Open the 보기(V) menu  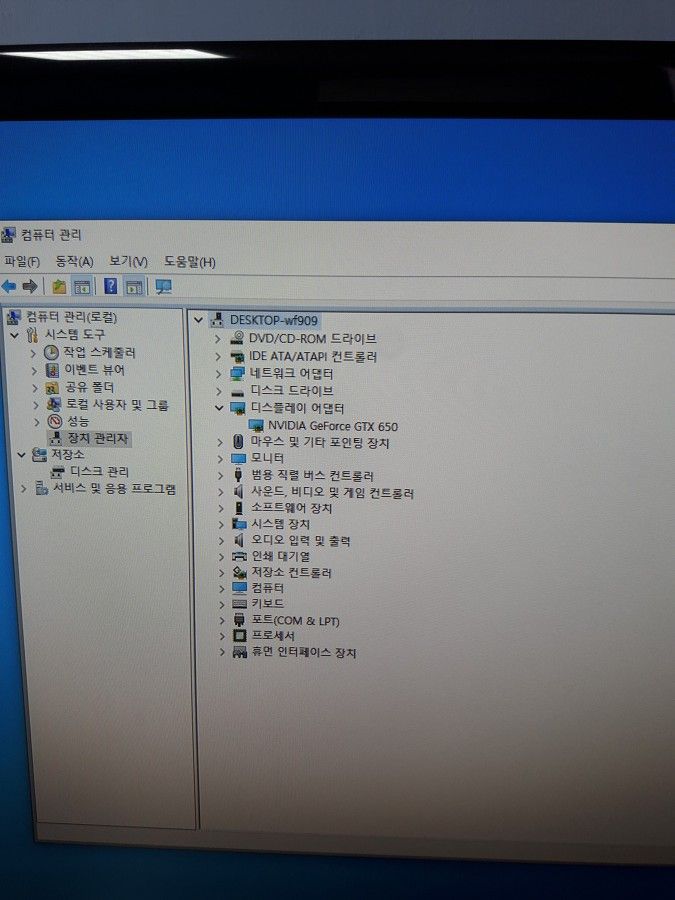point(129,262)
